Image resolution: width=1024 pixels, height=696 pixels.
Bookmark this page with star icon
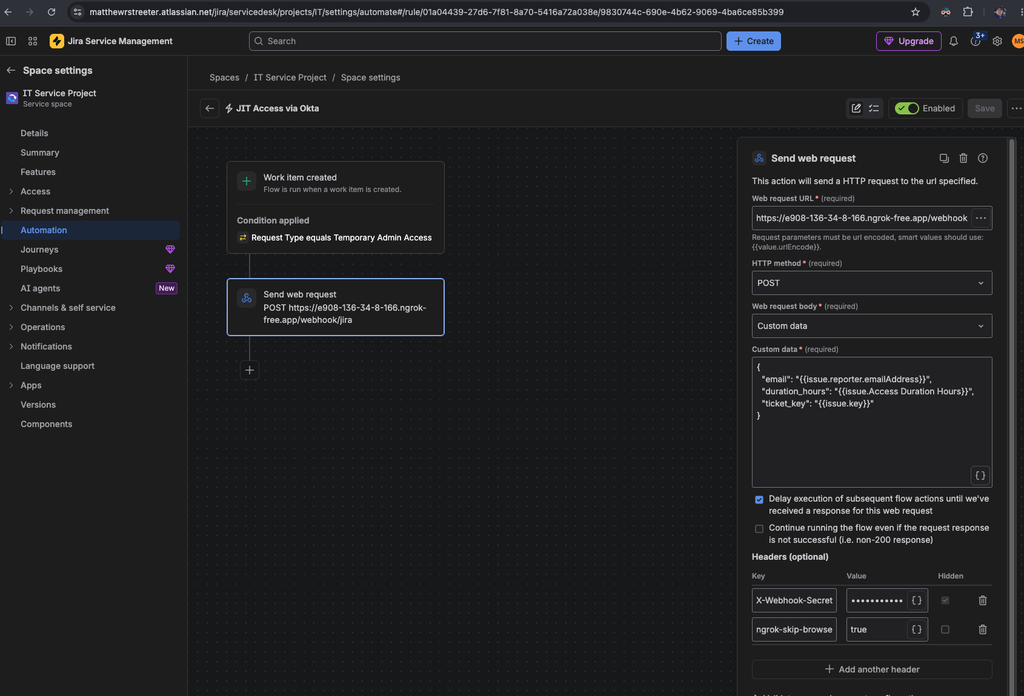coord(915,12)
